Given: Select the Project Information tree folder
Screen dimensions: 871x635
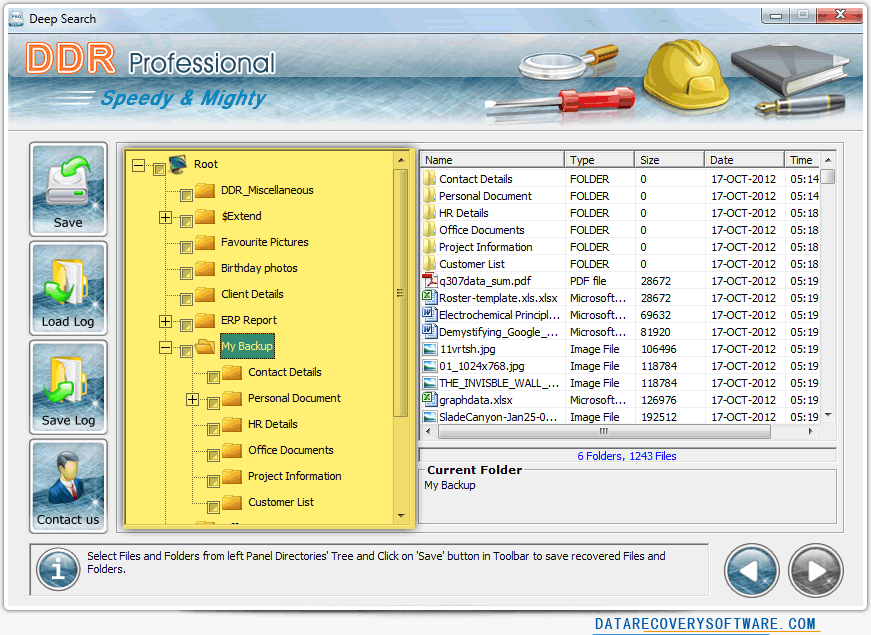Looking at the screenshot, I should click(x=294, y=476).
